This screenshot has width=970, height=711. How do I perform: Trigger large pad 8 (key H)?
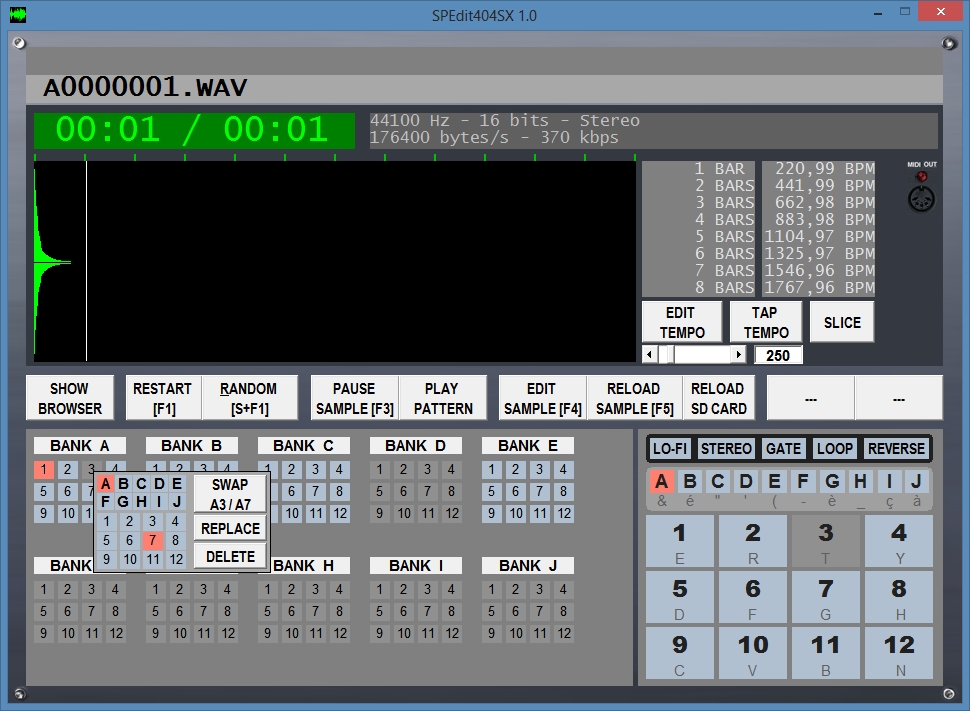899,598
